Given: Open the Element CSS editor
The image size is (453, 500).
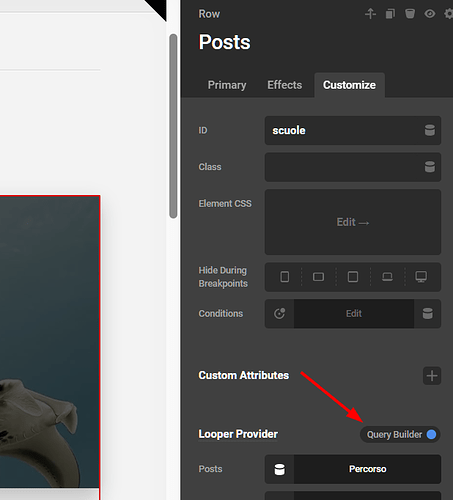Looking at the screenshot, I should [x=353, y=222].
